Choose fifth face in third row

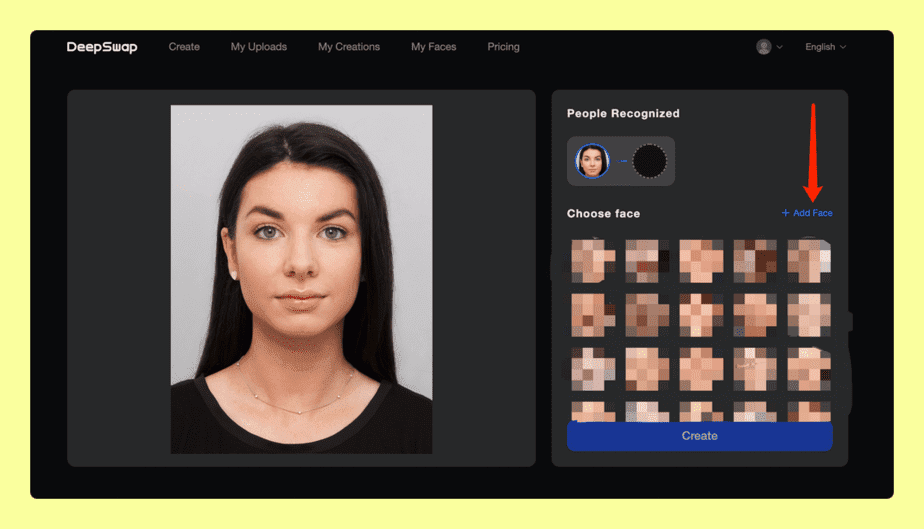pyautogui.click(x=809, y=369)
